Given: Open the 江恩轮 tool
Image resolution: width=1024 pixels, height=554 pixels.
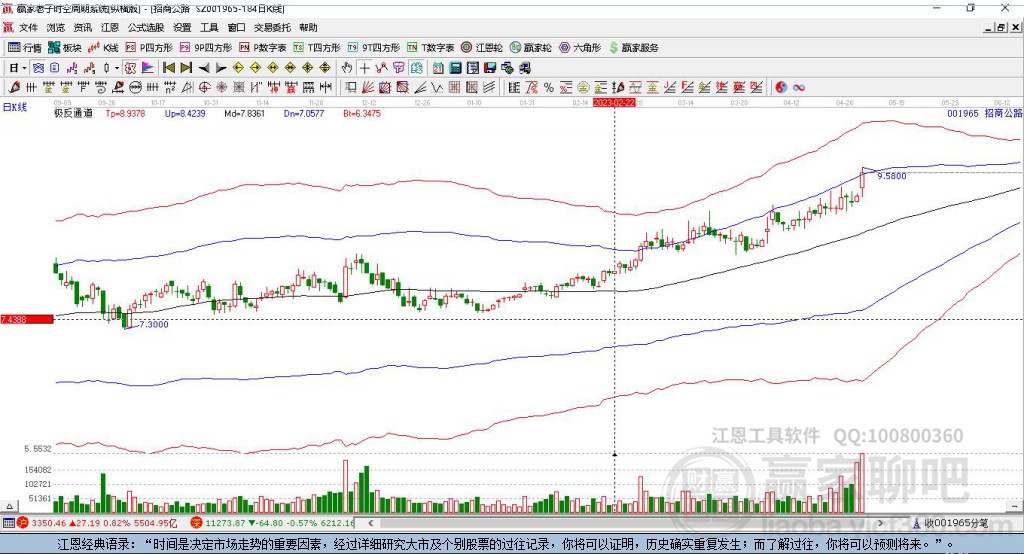Looking at the screenshot, I should [x=482, y=48].
